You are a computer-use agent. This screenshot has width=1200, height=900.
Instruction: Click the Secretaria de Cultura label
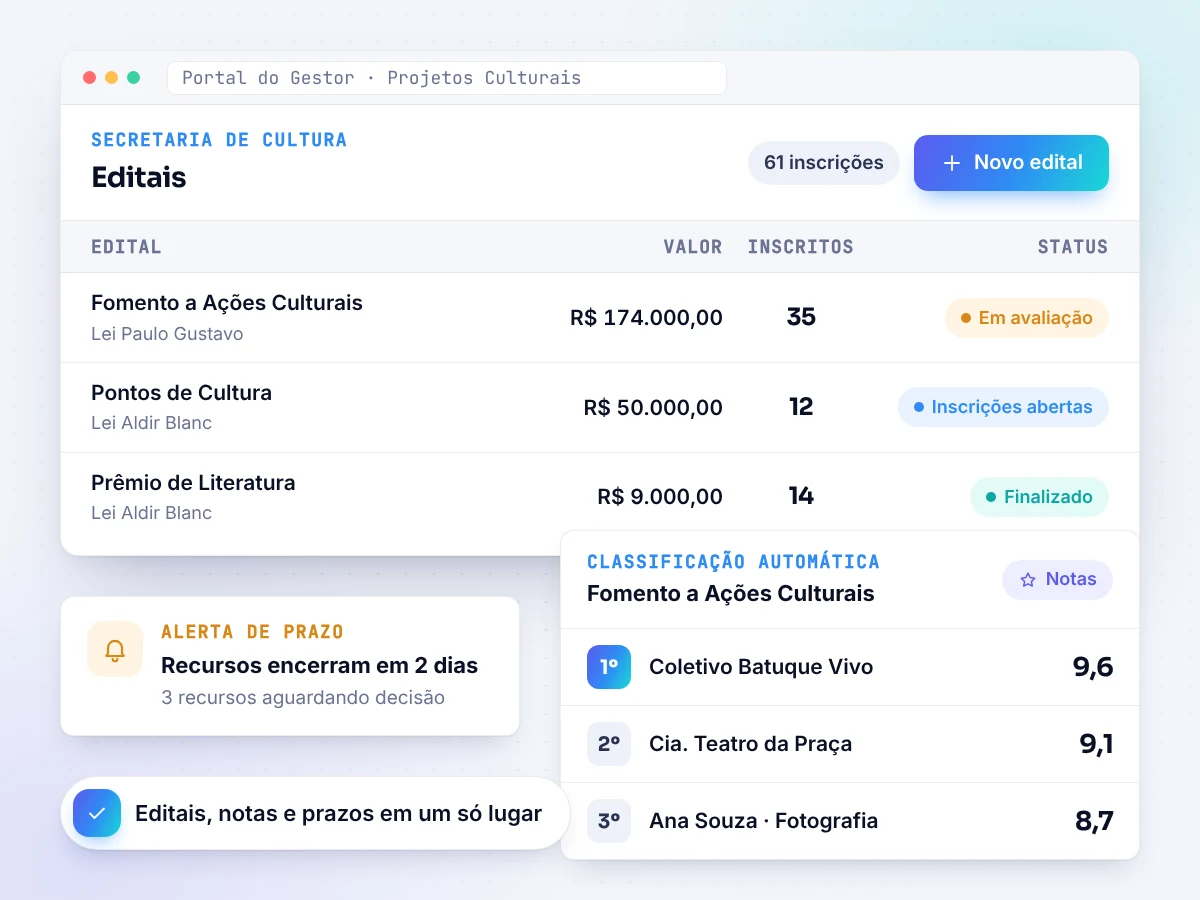tap(219, 140)
